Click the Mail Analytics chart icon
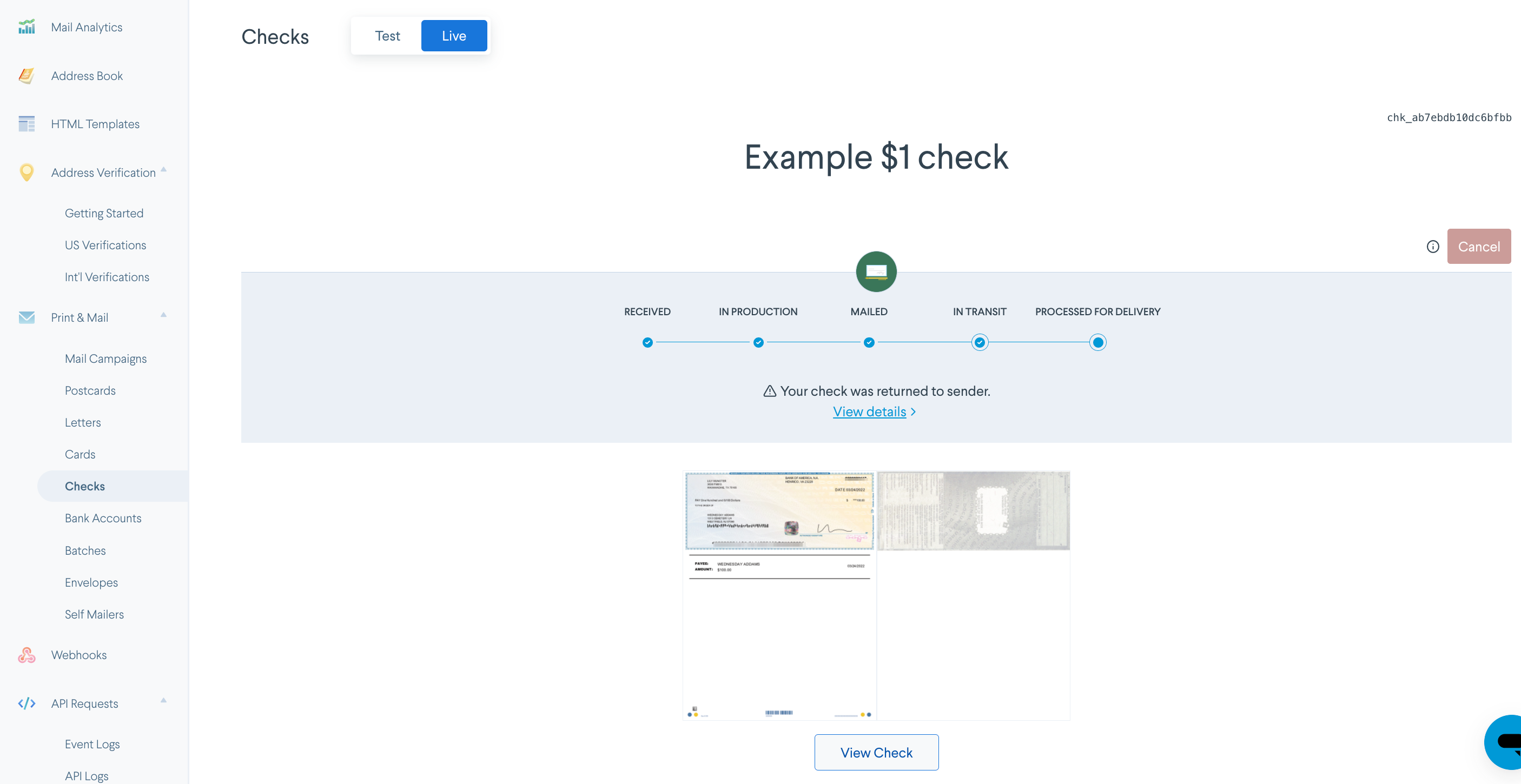Viewport: 1521px width, 784px height. pyautogui.click(x=27, y=27)
